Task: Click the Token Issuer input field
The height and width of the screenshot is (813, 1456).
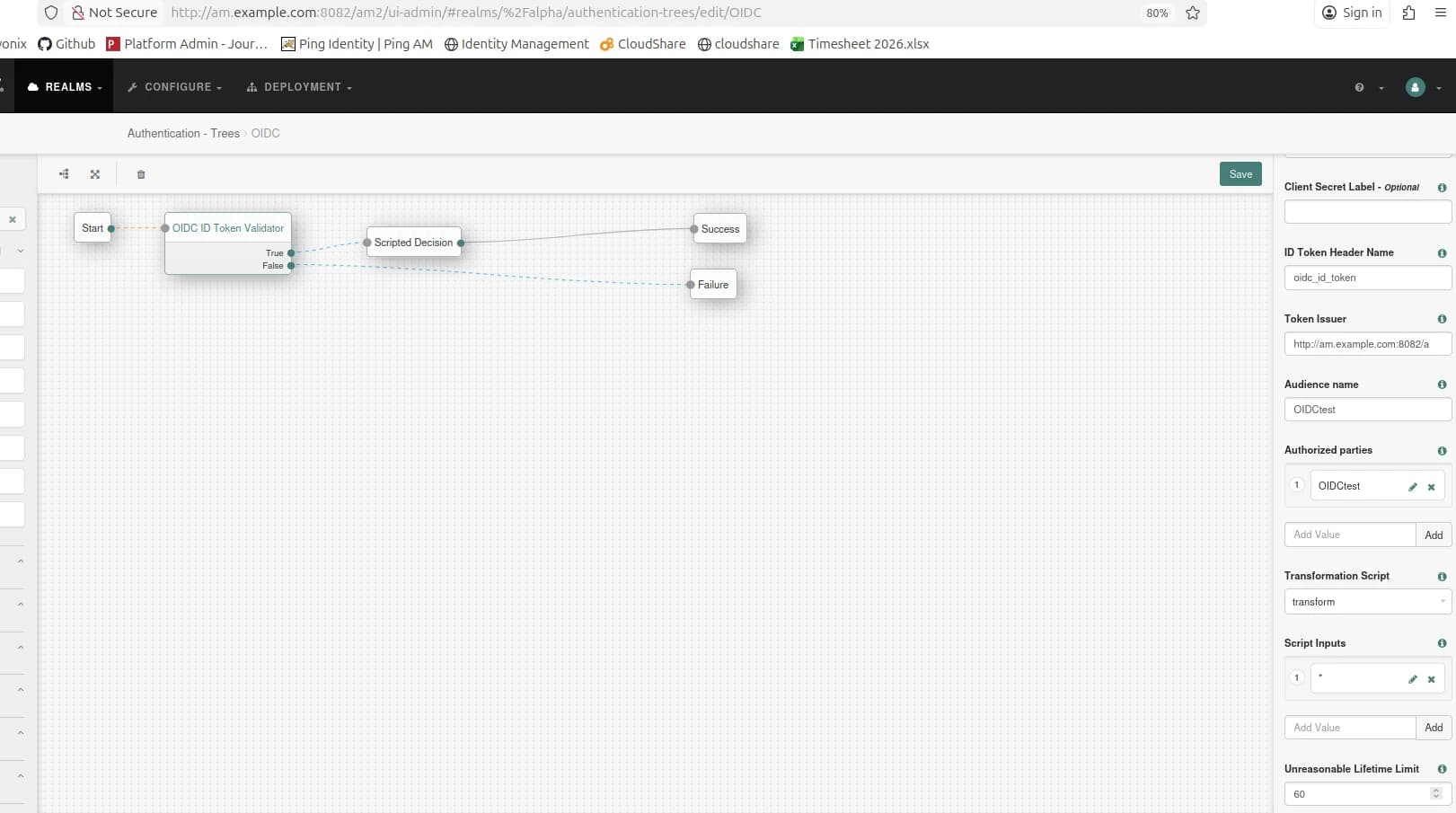Action: point(1367,344)
